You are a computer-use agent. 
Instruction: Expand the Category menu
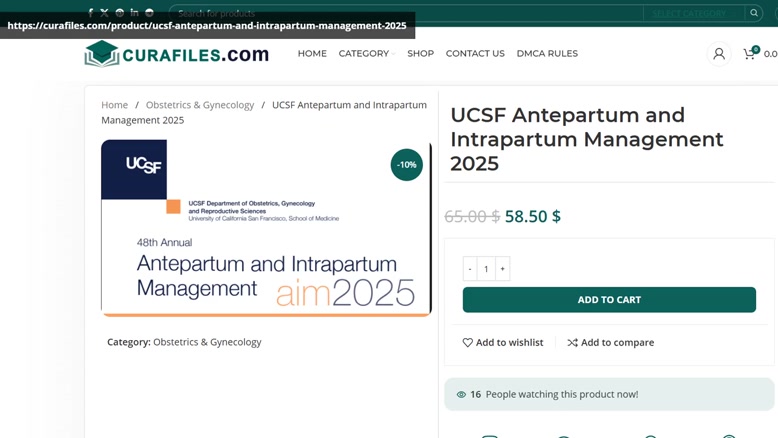[367, 54]
